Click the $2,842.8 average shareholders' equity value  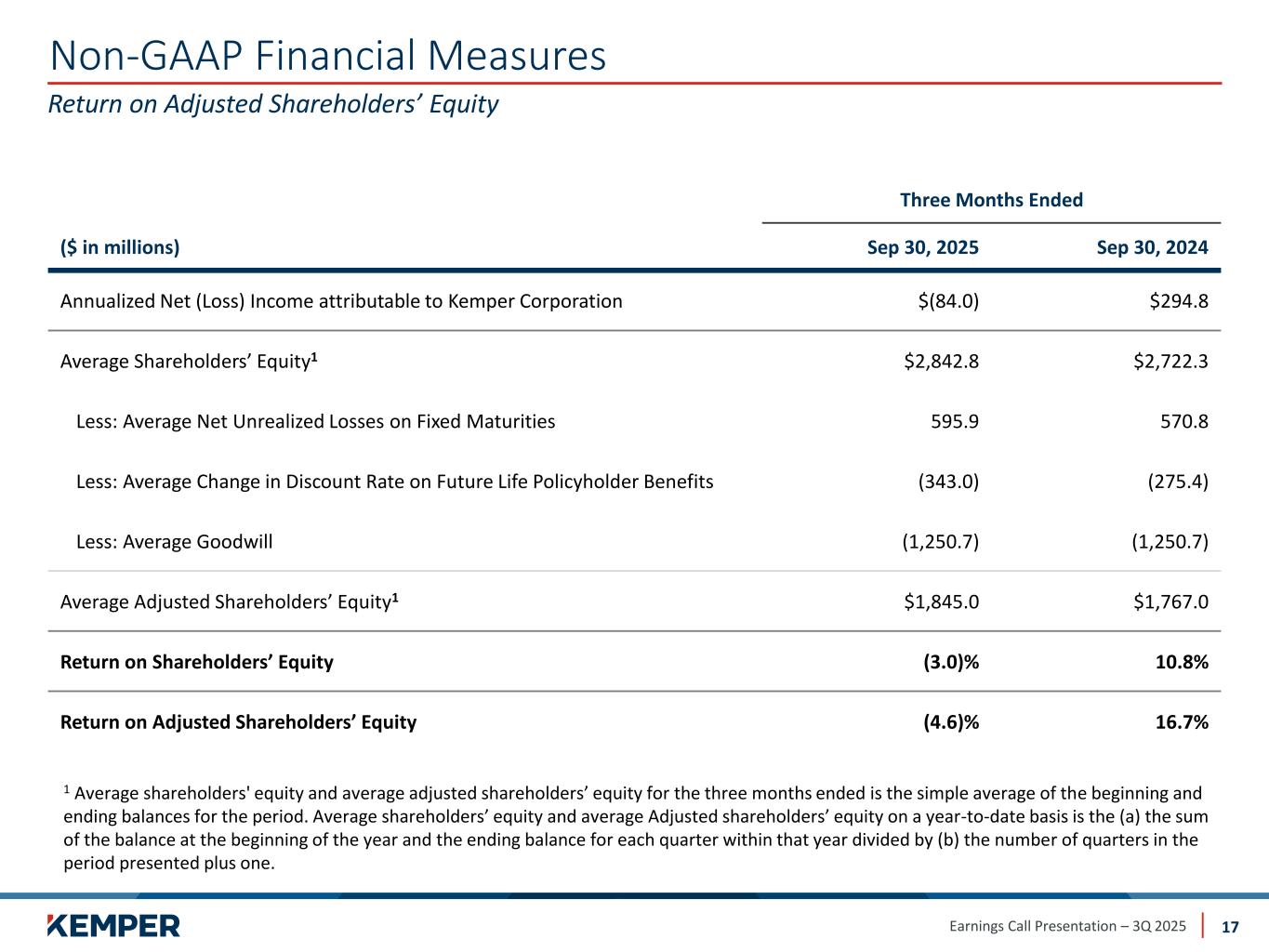(x=941, y=362)
